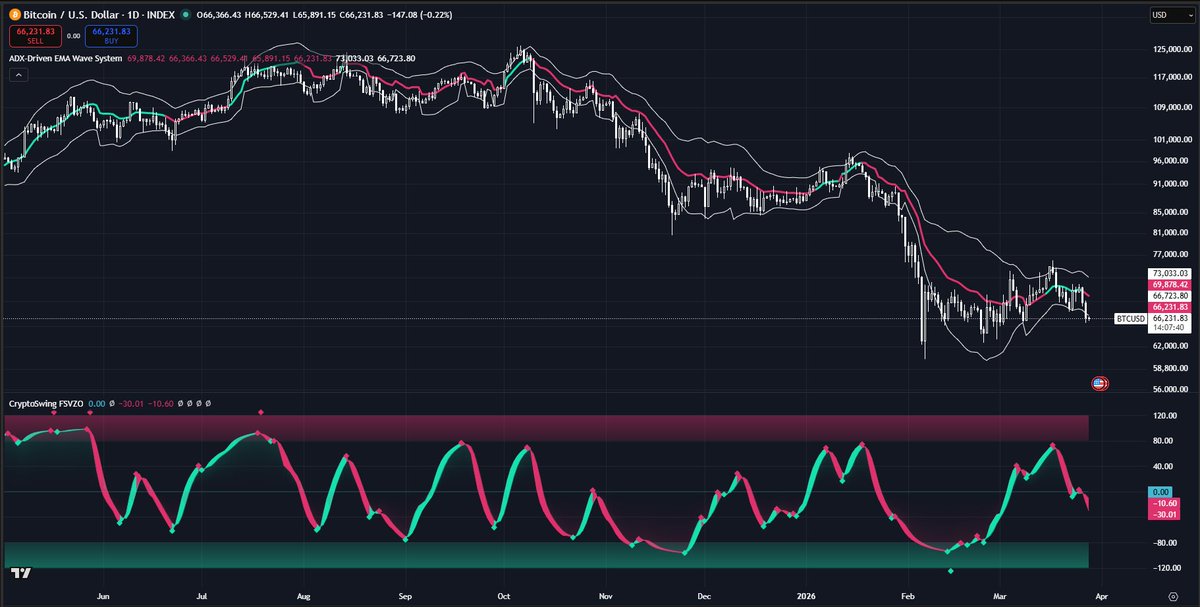The height and width of the screenshot is (607, 1200).
Task: Click the low value L65,891.15
Action: (316, 15)
